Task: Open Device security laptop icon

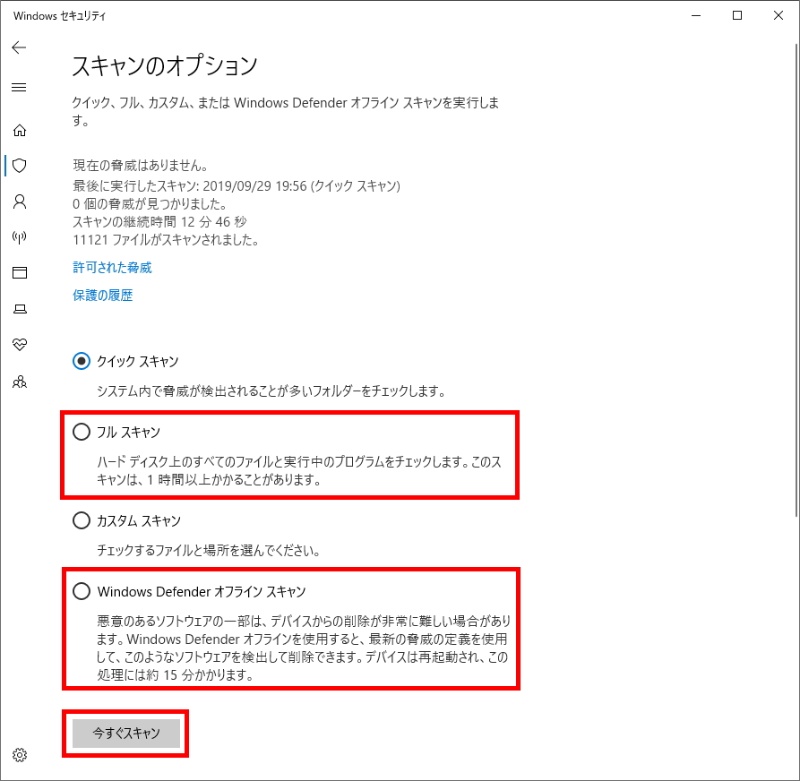Action: [x=18, y=309]
